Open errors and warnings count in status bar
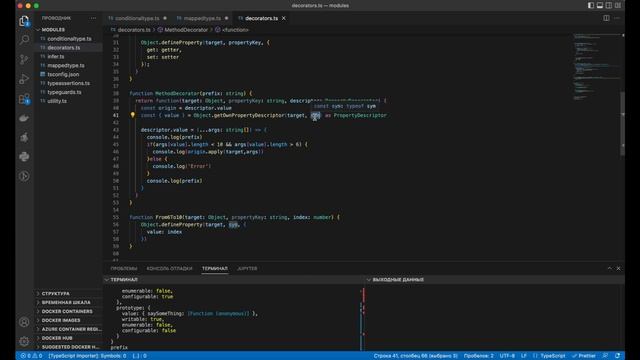The height and width of the screenshot is (360, 640). (x=31, y=356)
